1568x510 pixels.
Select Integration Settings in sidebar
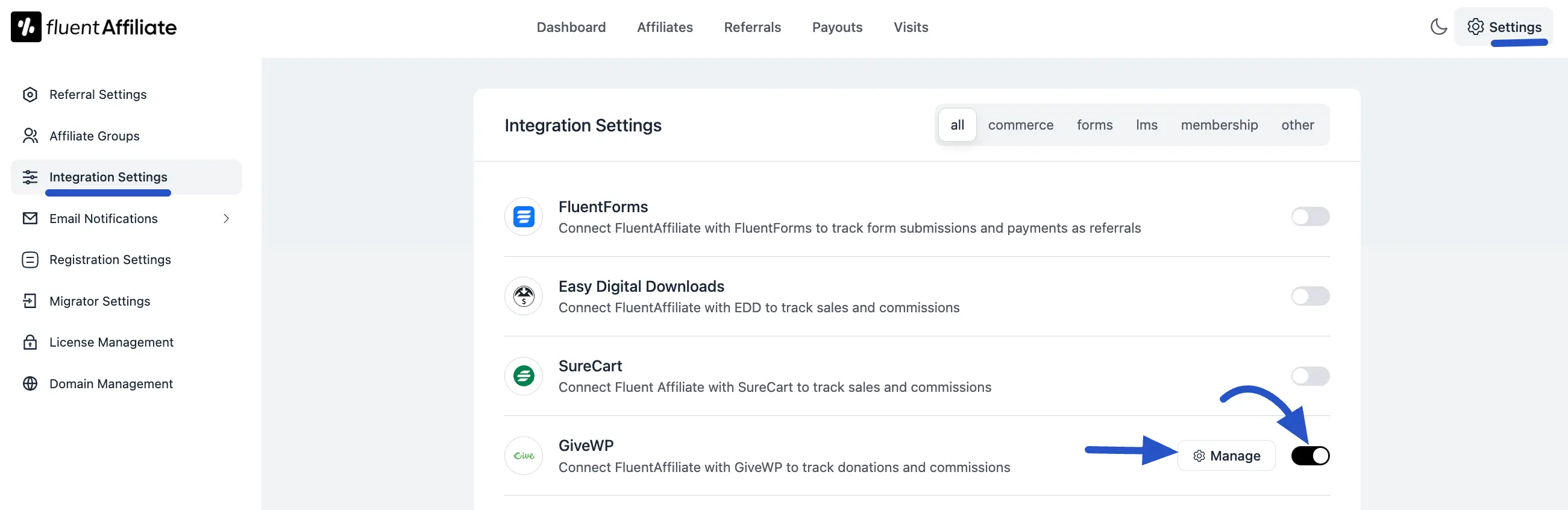click(x=127, y=177)
